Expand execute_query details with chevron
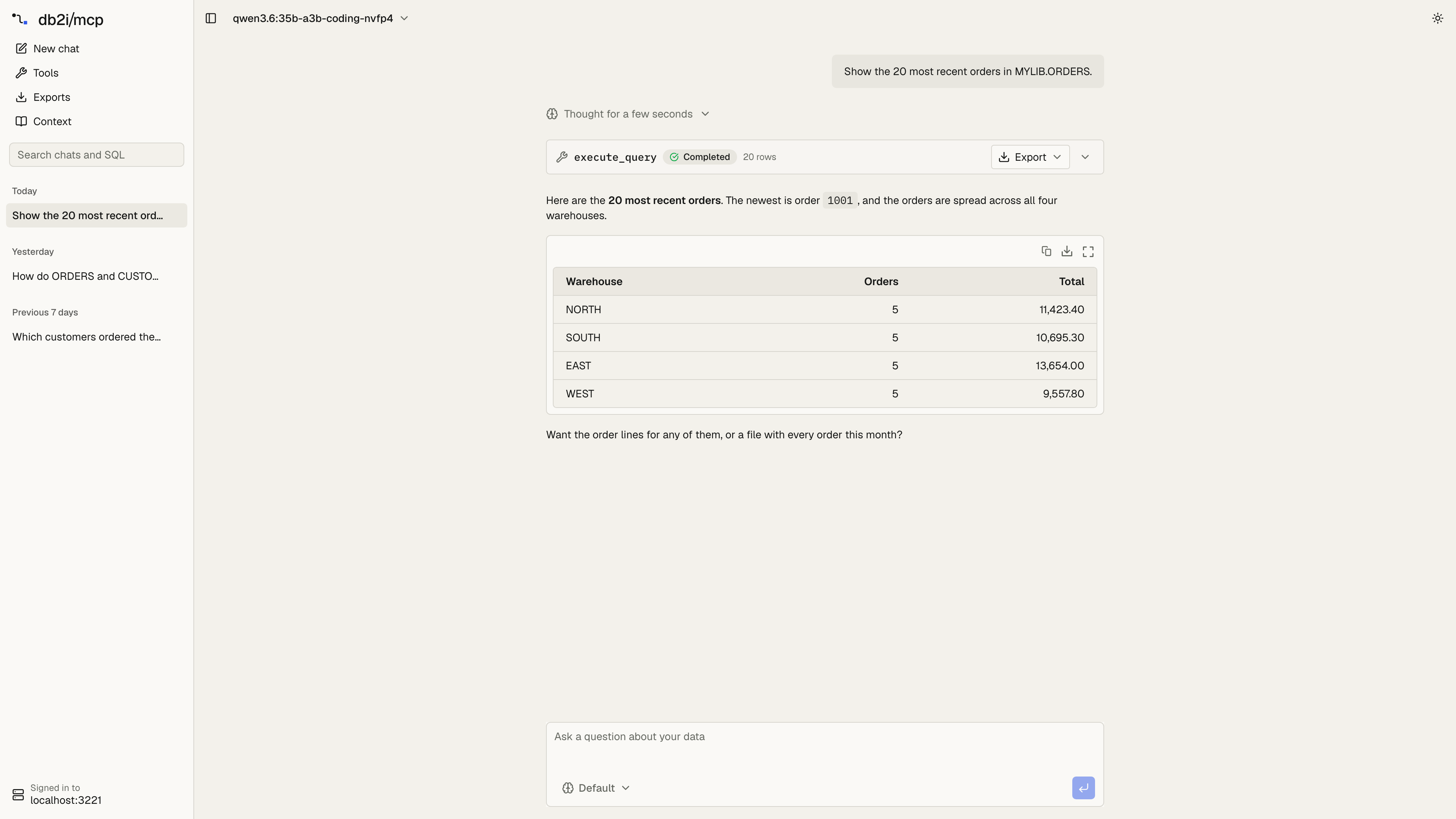 click(1085, 157)
